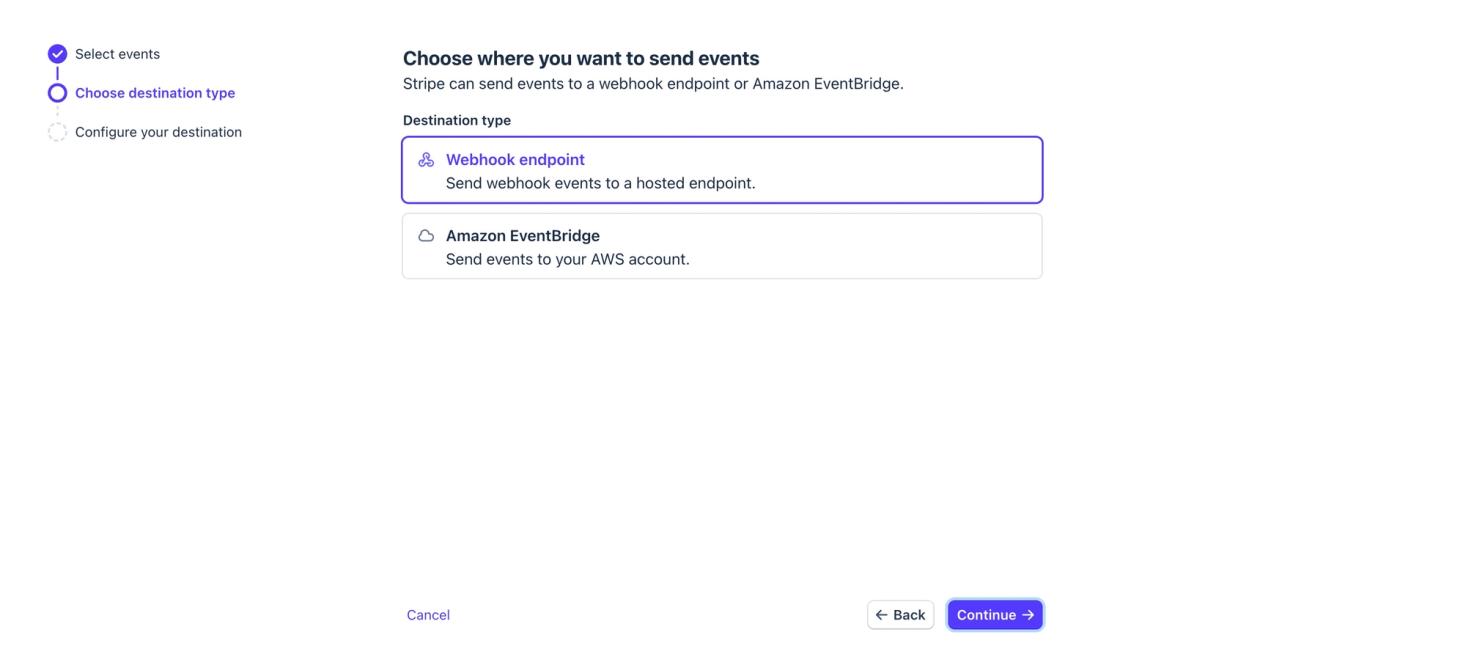Viewport: 1466px width, 654px height.
Task: Click the circle icon for Choose destination type
Action: (x=57, y=93)
